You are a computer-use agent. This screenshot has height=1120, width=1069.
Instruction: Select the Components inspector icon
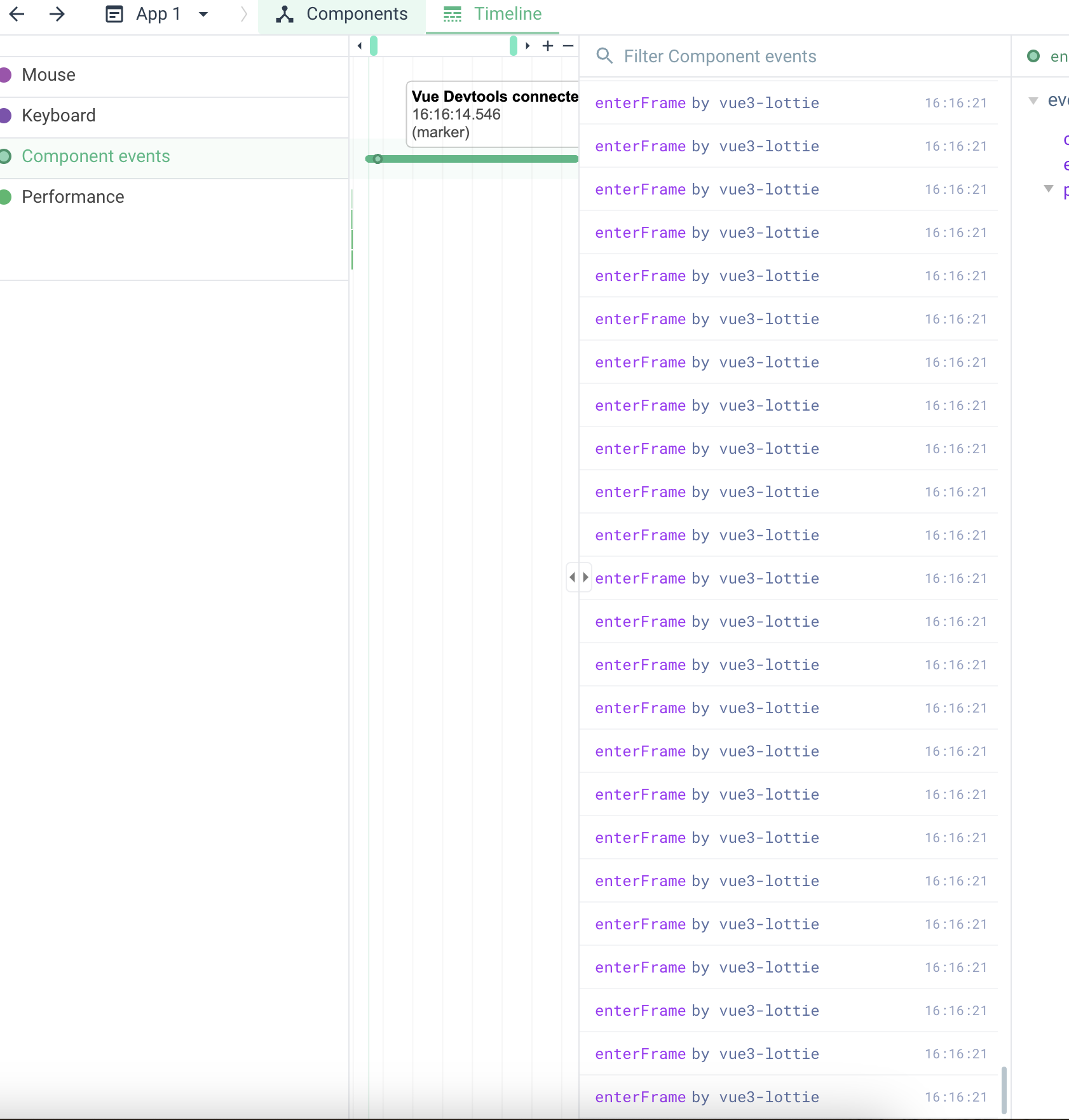tap(283, 13)
